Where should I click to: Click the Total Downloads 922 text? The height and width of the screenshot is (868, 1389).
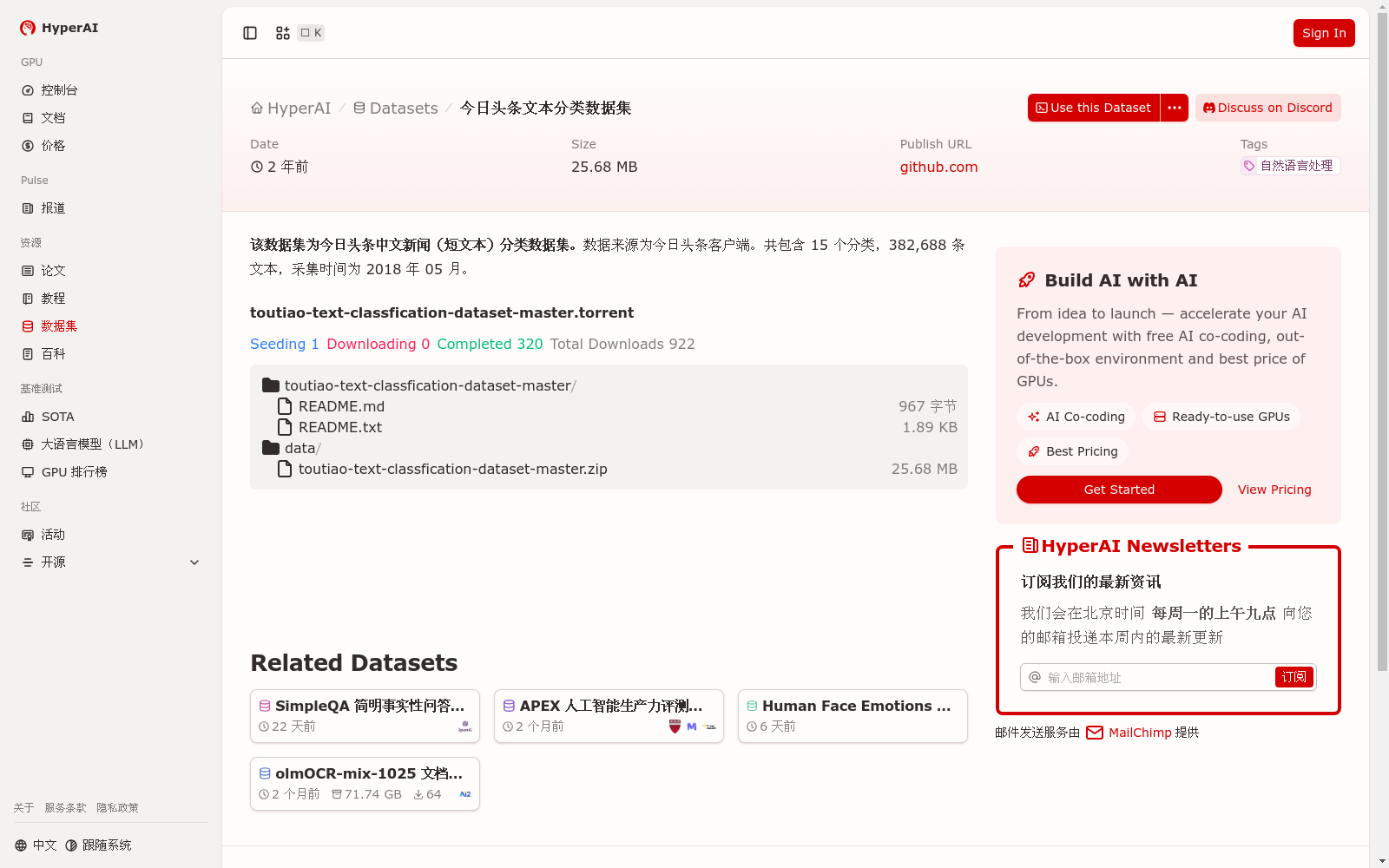[622, 344]
